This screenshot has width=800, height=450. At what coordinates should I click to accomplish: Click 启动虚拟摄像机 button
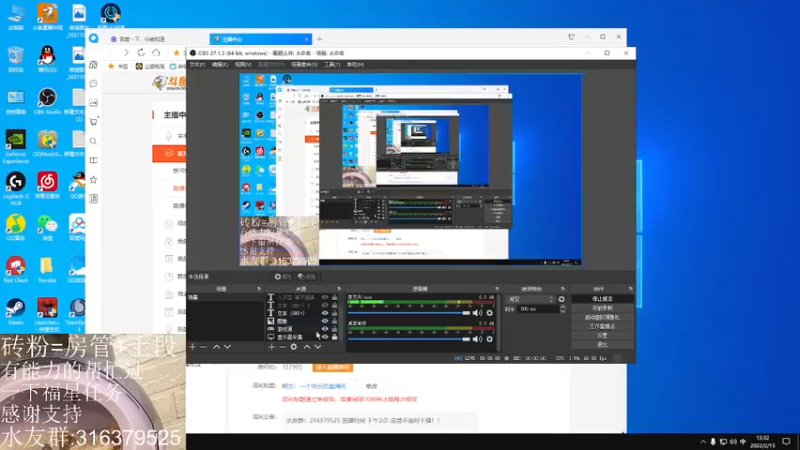(602, 317)
